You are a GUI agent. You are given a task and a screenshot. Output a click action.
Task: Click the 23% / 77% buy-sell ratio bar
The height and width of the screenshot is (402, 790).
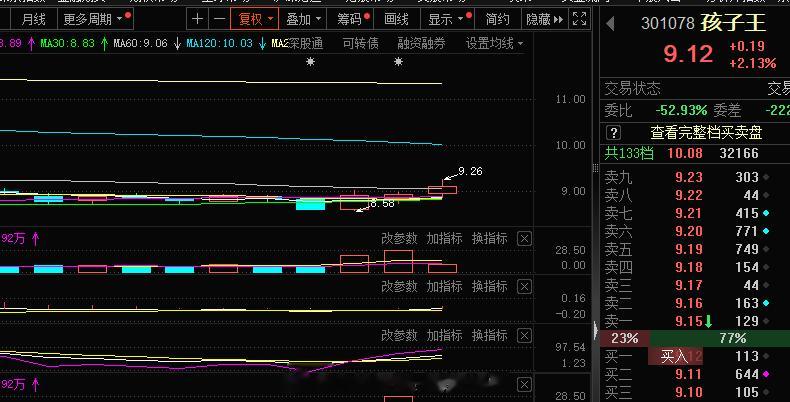coord(695,339)
